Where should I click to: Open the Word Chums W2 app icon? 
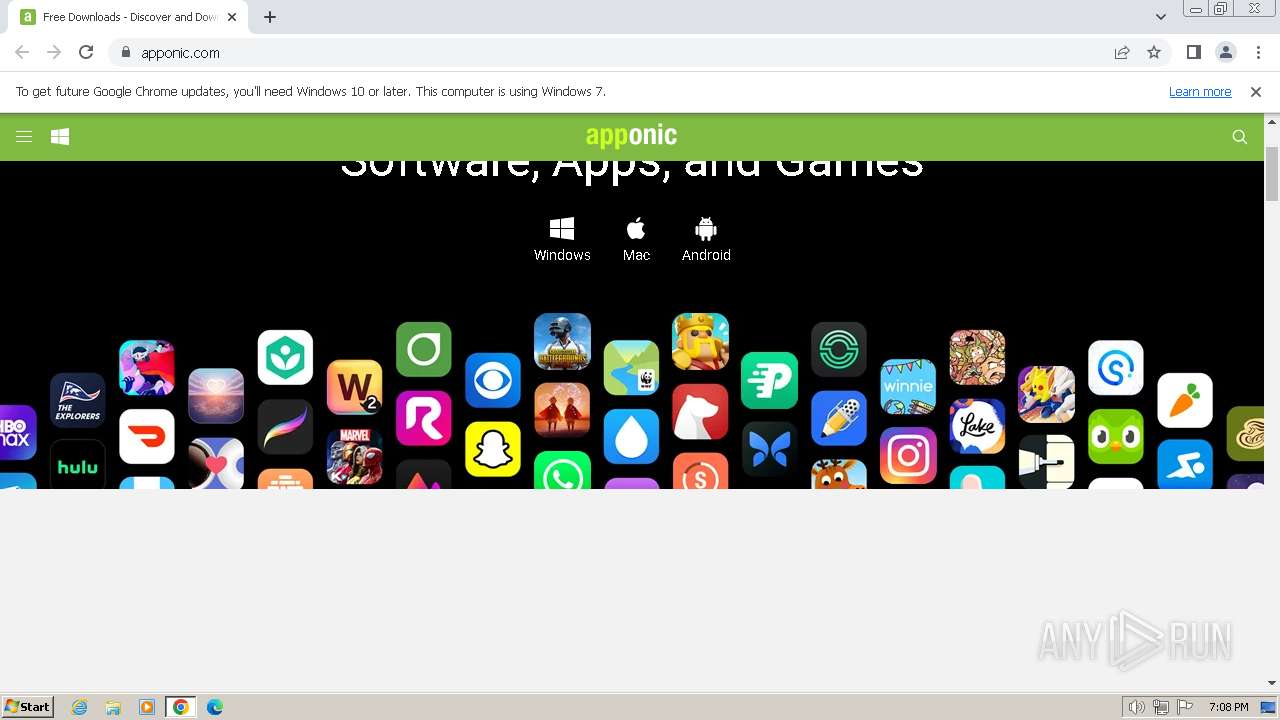(354, 387)
